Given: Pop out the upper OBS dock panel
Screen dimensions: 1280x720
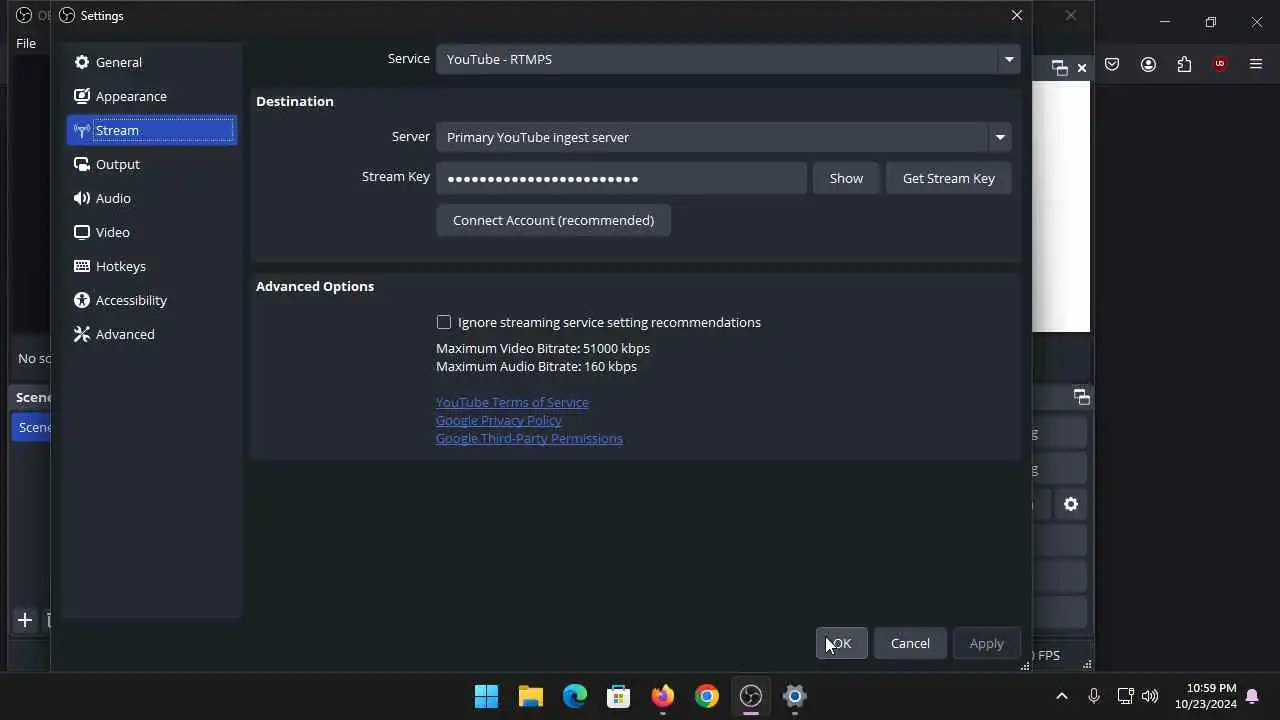Looking at the screenshot, I should [1060, 68].
